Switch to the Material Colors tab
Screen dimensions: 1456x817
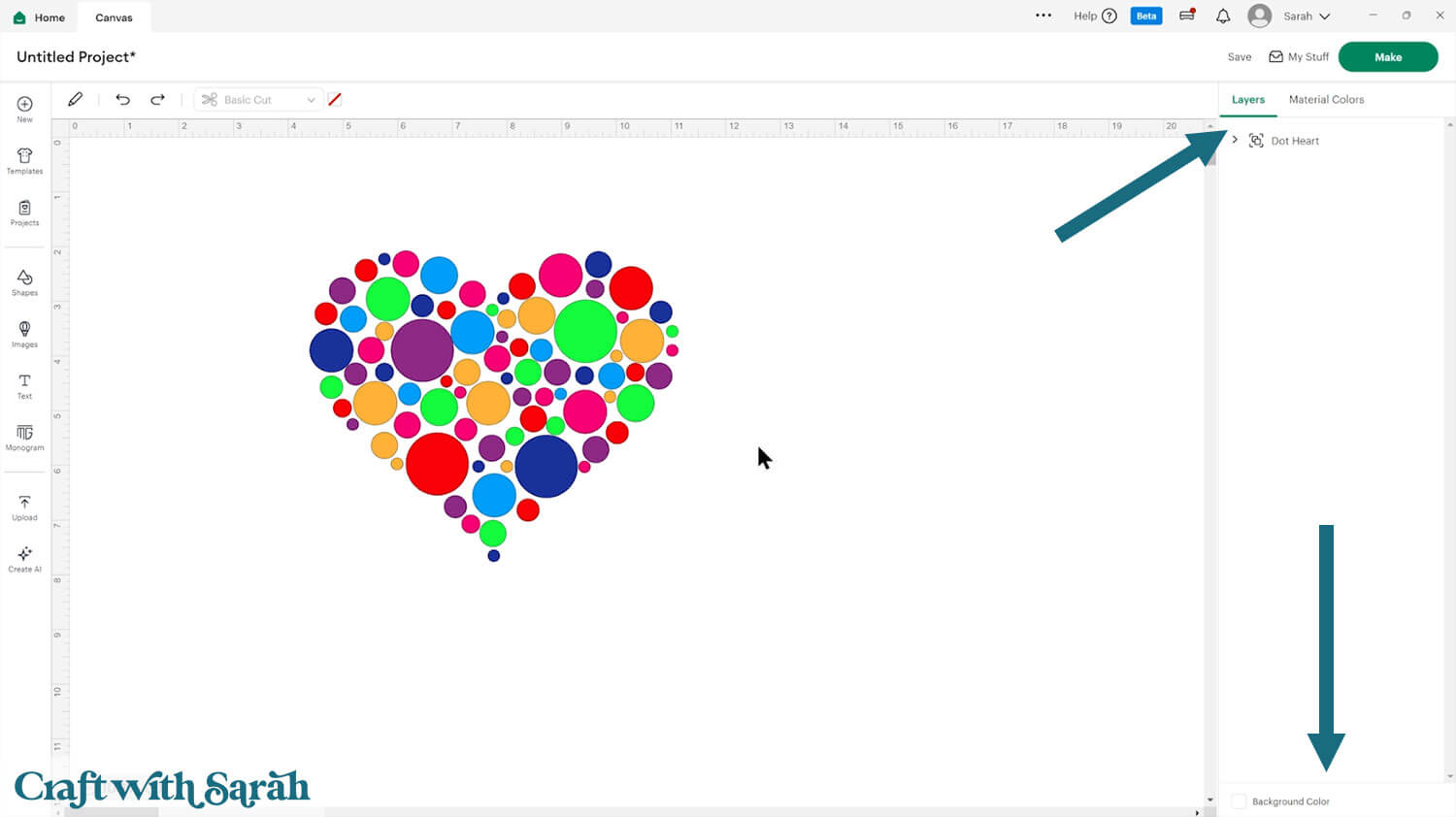pyautogui.click(x=1326, y=99)
